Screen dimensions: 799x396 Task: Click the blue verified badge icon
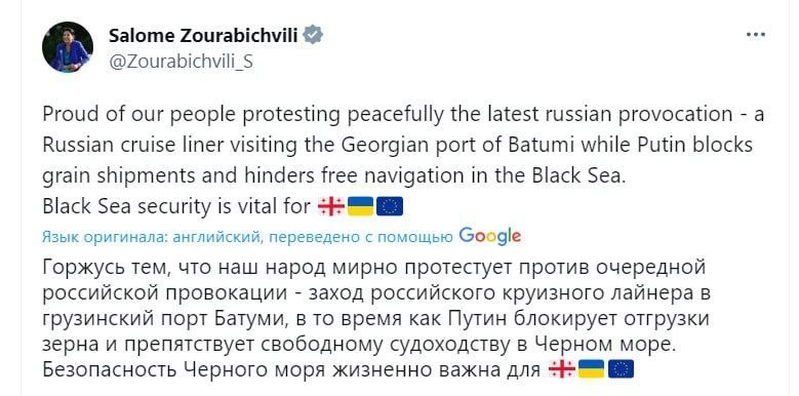tap(312, 35)
